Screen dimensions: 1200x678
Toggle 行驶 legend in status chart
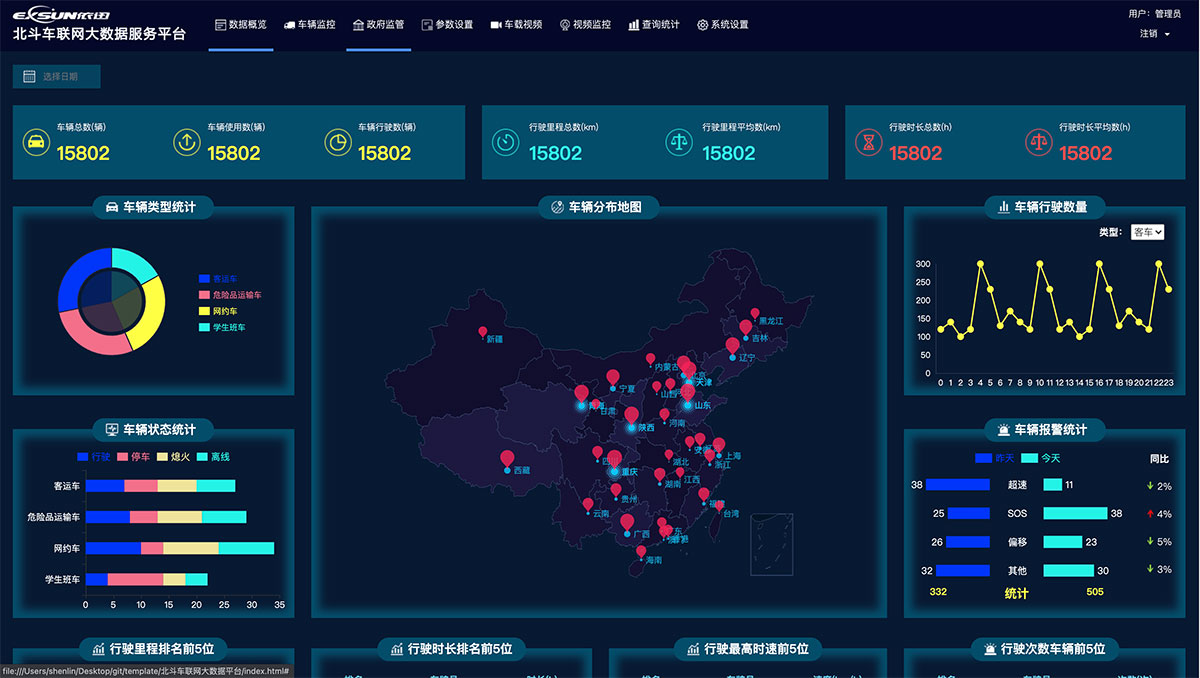[x=93, y=457]
